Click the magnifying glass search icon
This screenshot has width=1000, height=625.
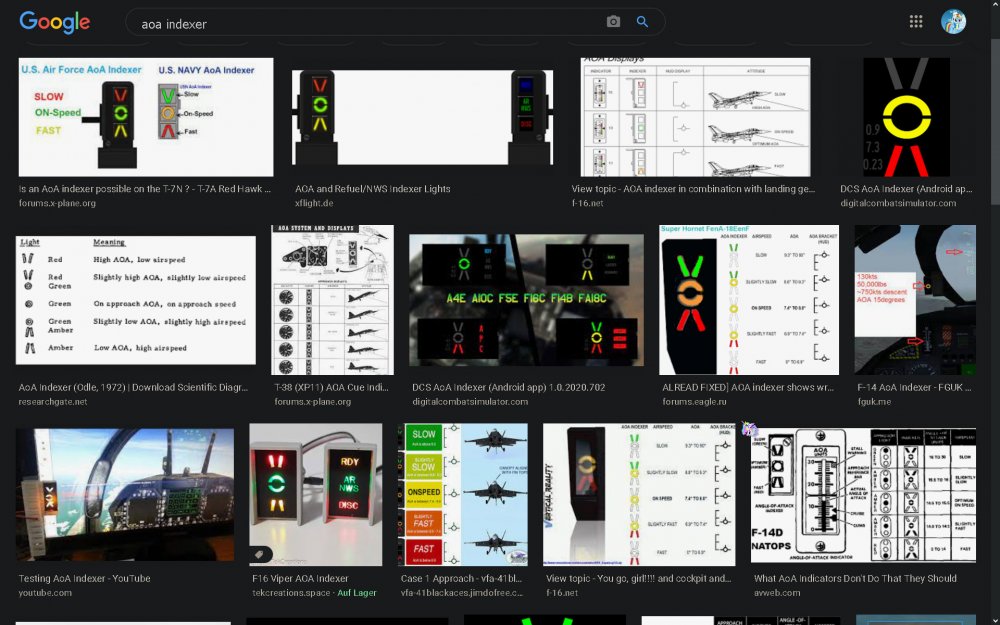642,20
